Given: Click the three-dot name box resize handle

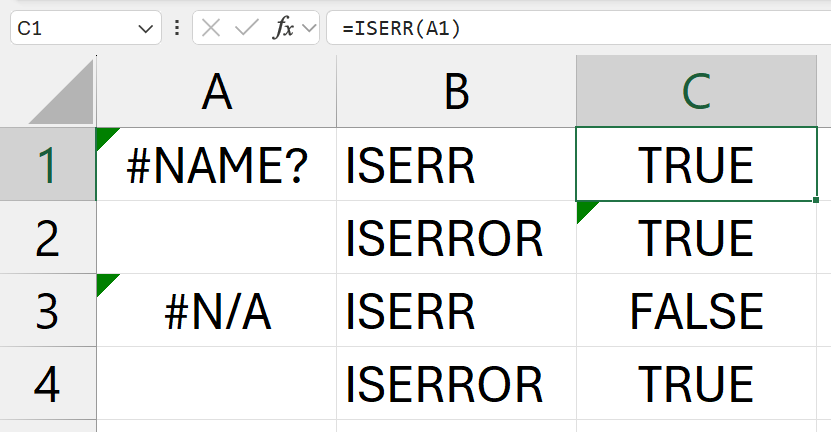Looking at the screenshot, I should tap(178, 28).
